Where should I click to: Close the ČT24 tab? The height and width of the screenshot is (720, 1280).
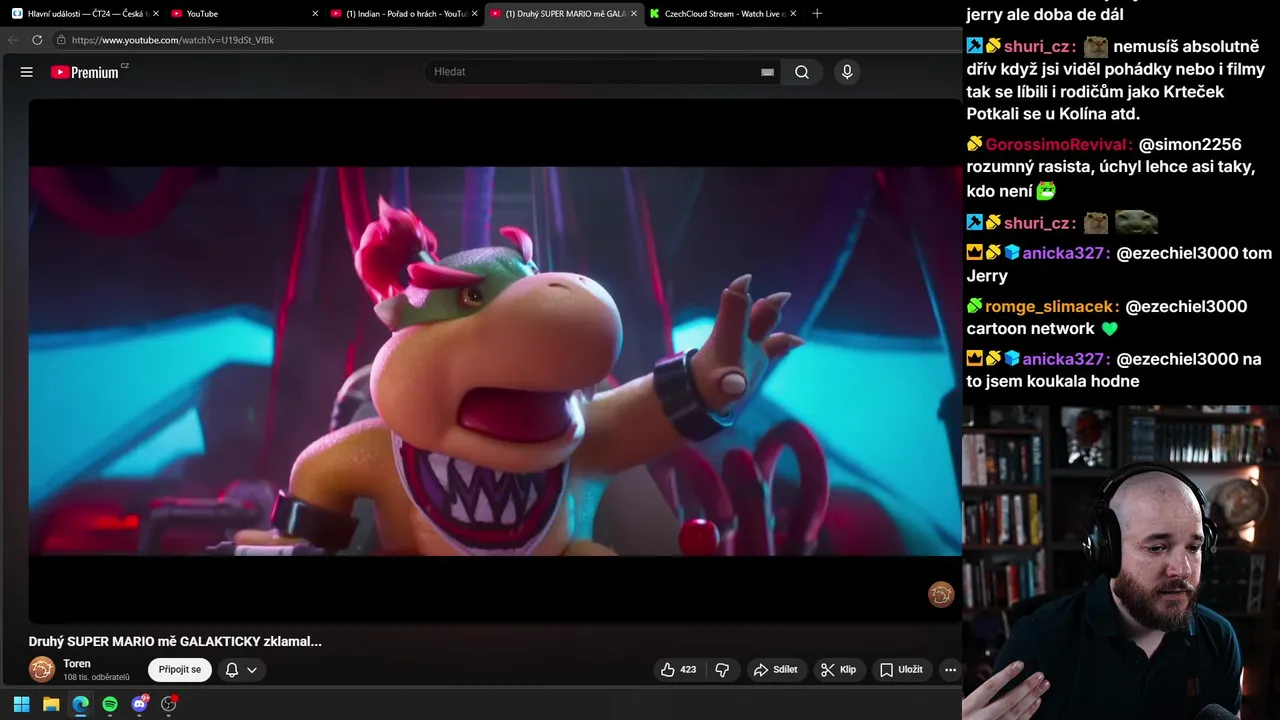(x=156, y=14)
